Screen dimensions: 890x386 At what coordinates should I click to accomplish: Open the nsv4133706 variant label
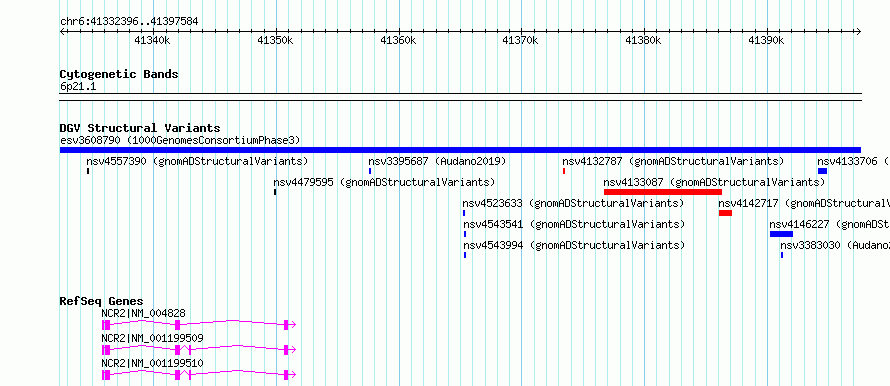pyautogui.click(x=854, y=161)
